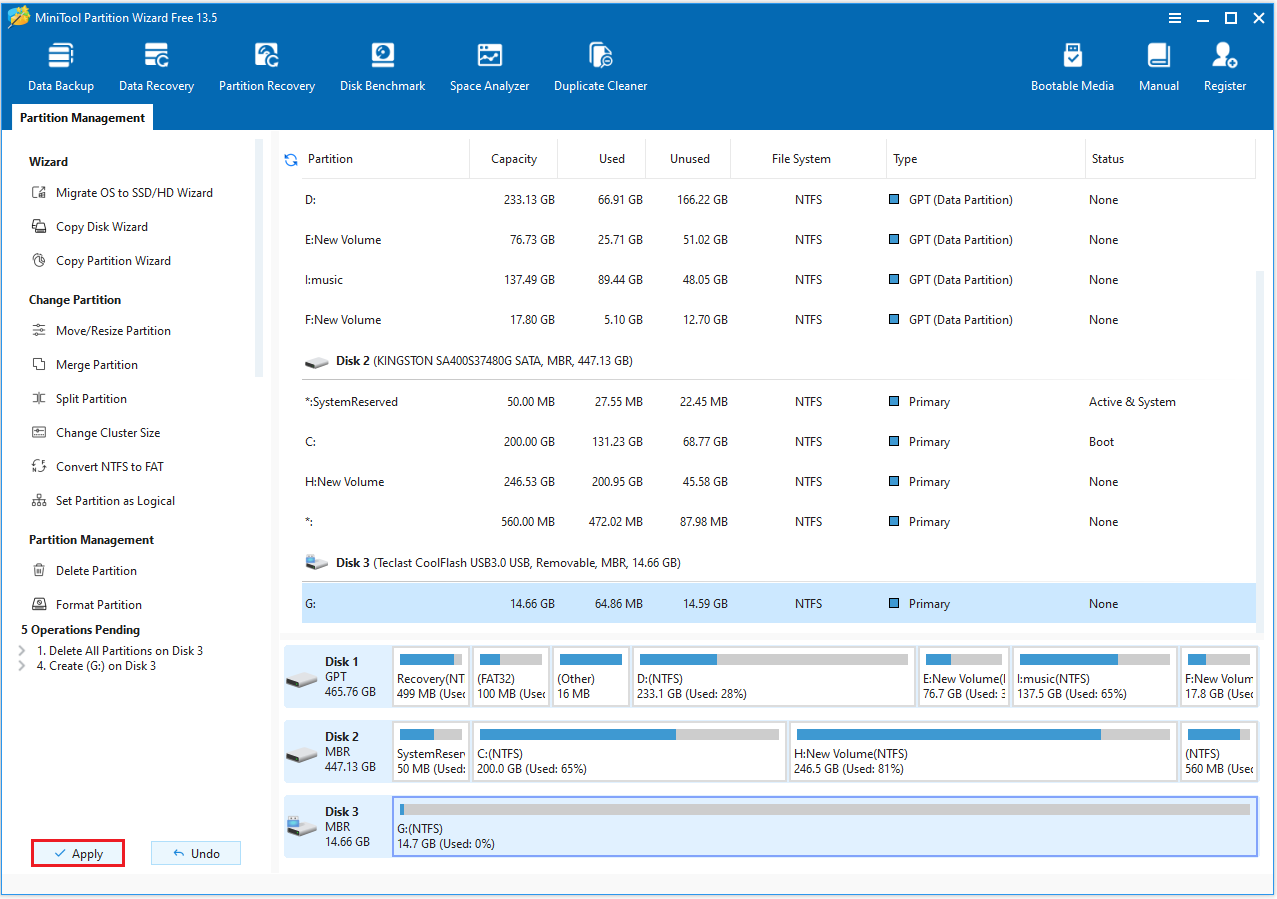Undo the last operation
This screenshot has height=899, width=1277.
(x=195, y=853)
